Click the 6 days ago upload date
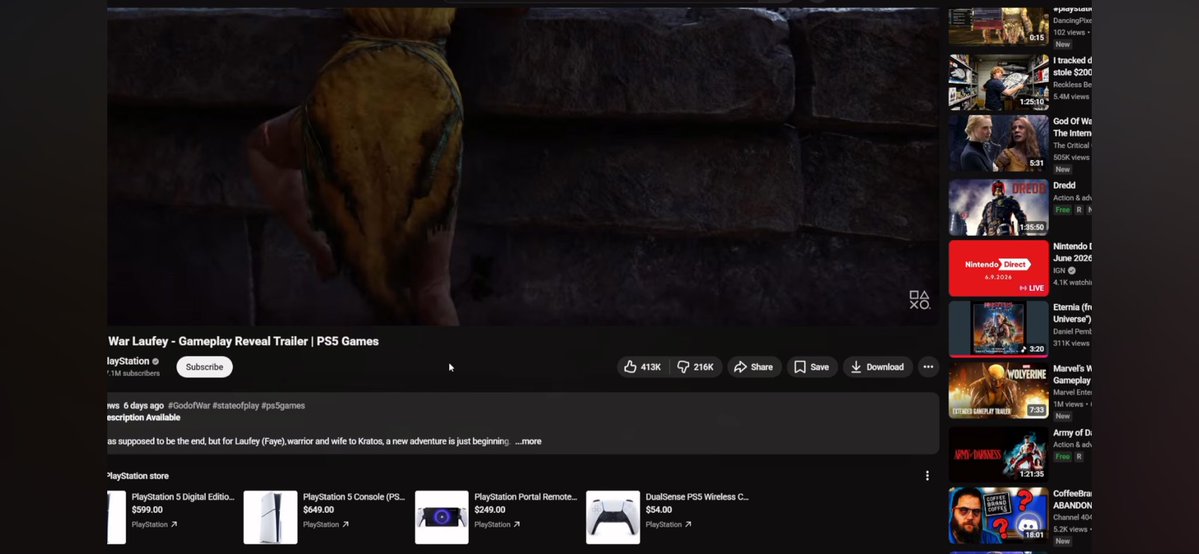 click(144, 406)
